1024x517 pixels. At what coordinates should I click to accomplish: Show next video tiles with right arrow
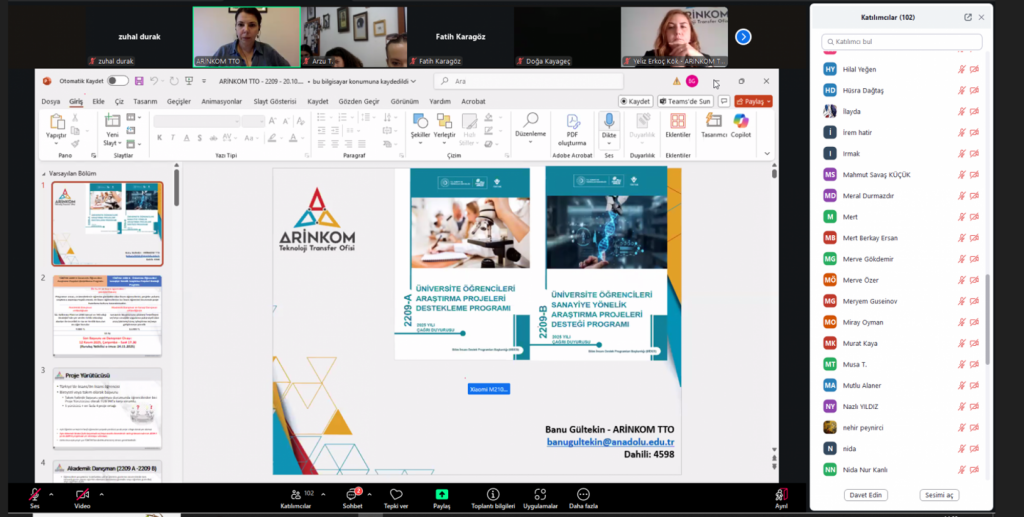pos(743,37)
